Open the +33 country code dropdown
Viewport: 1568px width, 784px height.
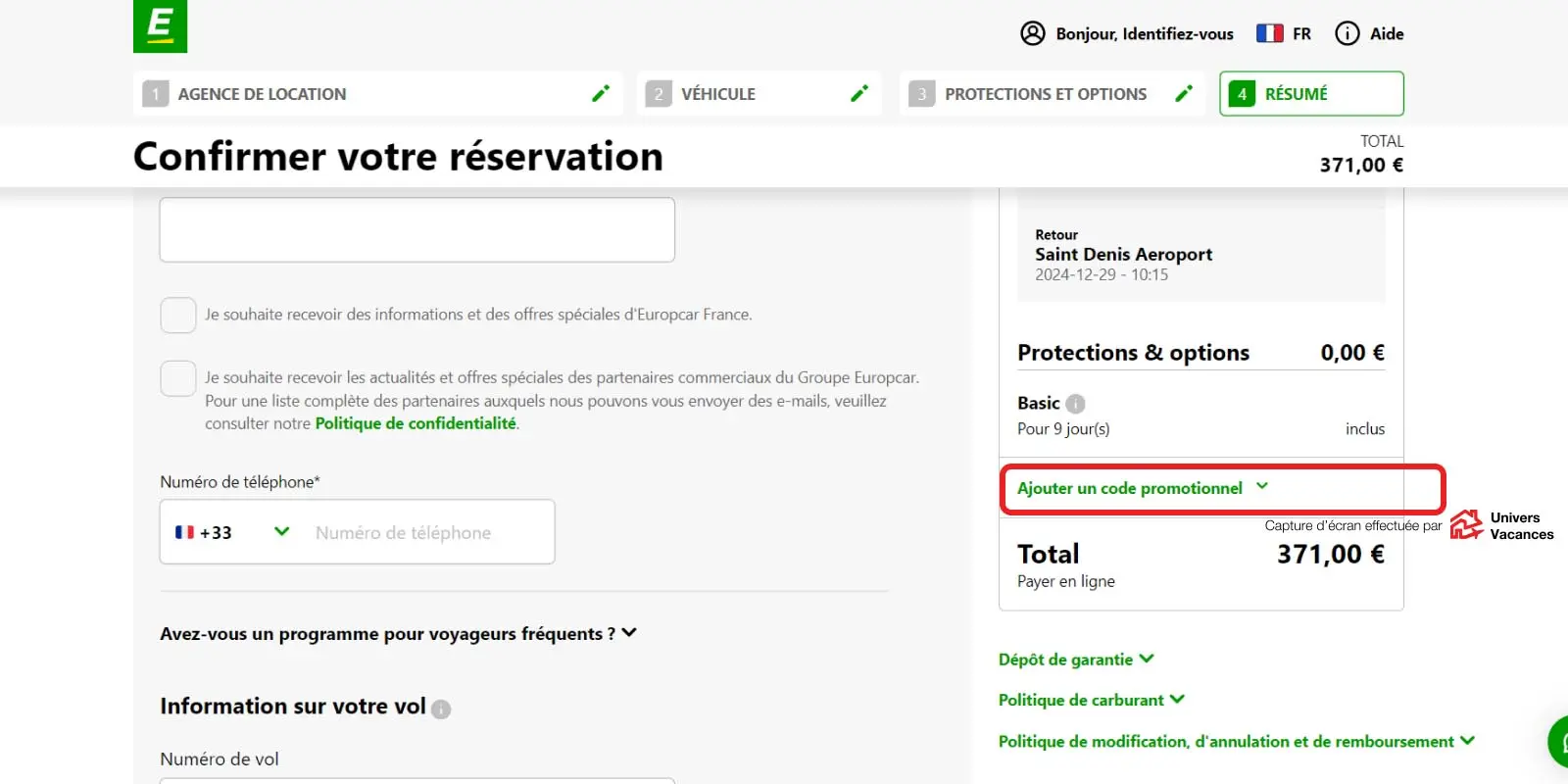tap(232, 532)
